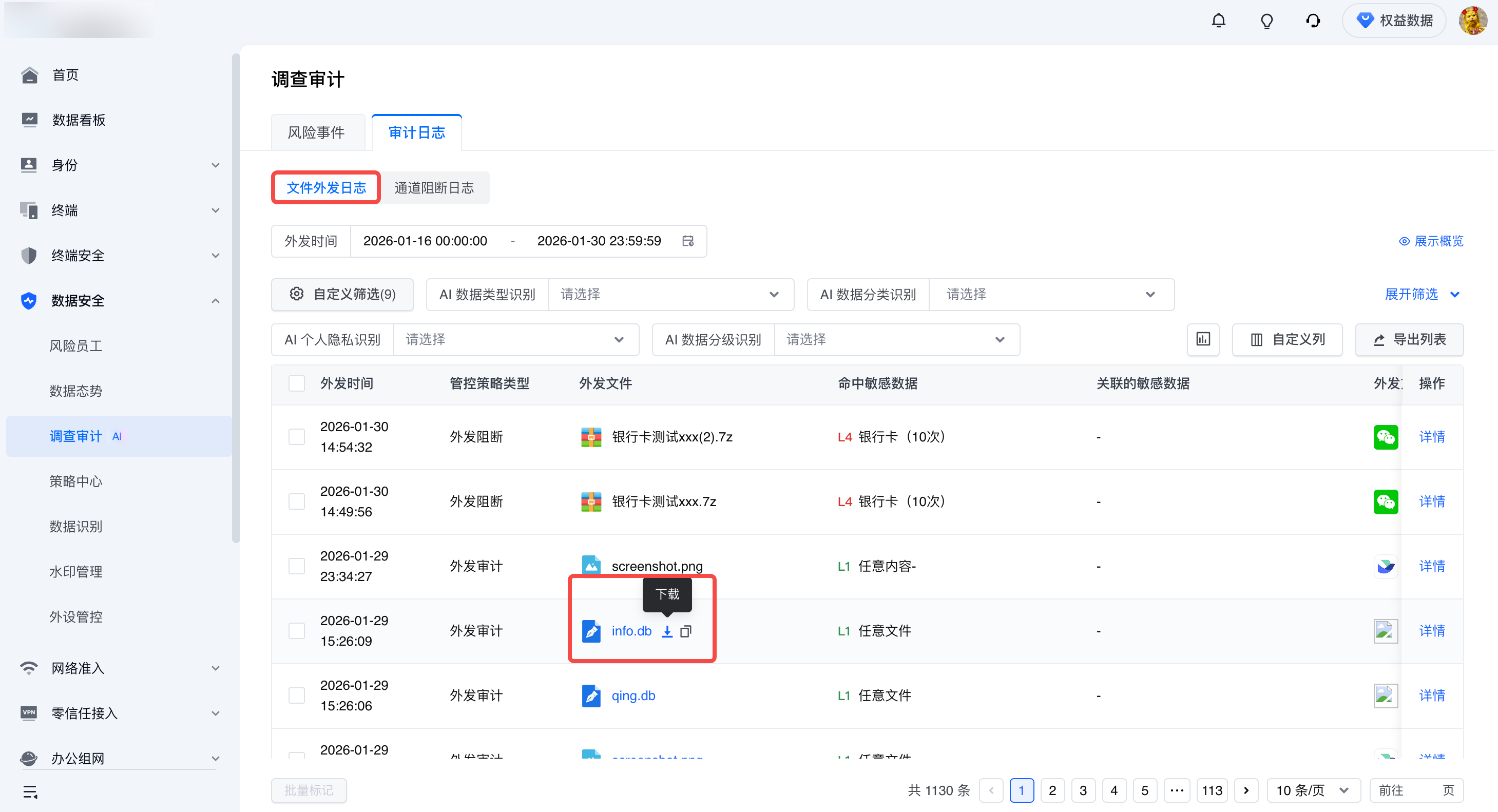Go to 首页 in the sidebar
This screenshot has width=1498, height=812.
pyautogui.click(x=65, y=75)
